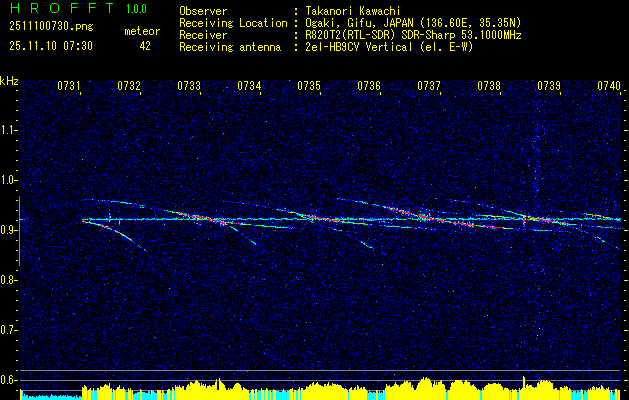Select the Ogaki, Gifu, JAPAN location text
Screen dimensions: 629x400
coord(413,23)
